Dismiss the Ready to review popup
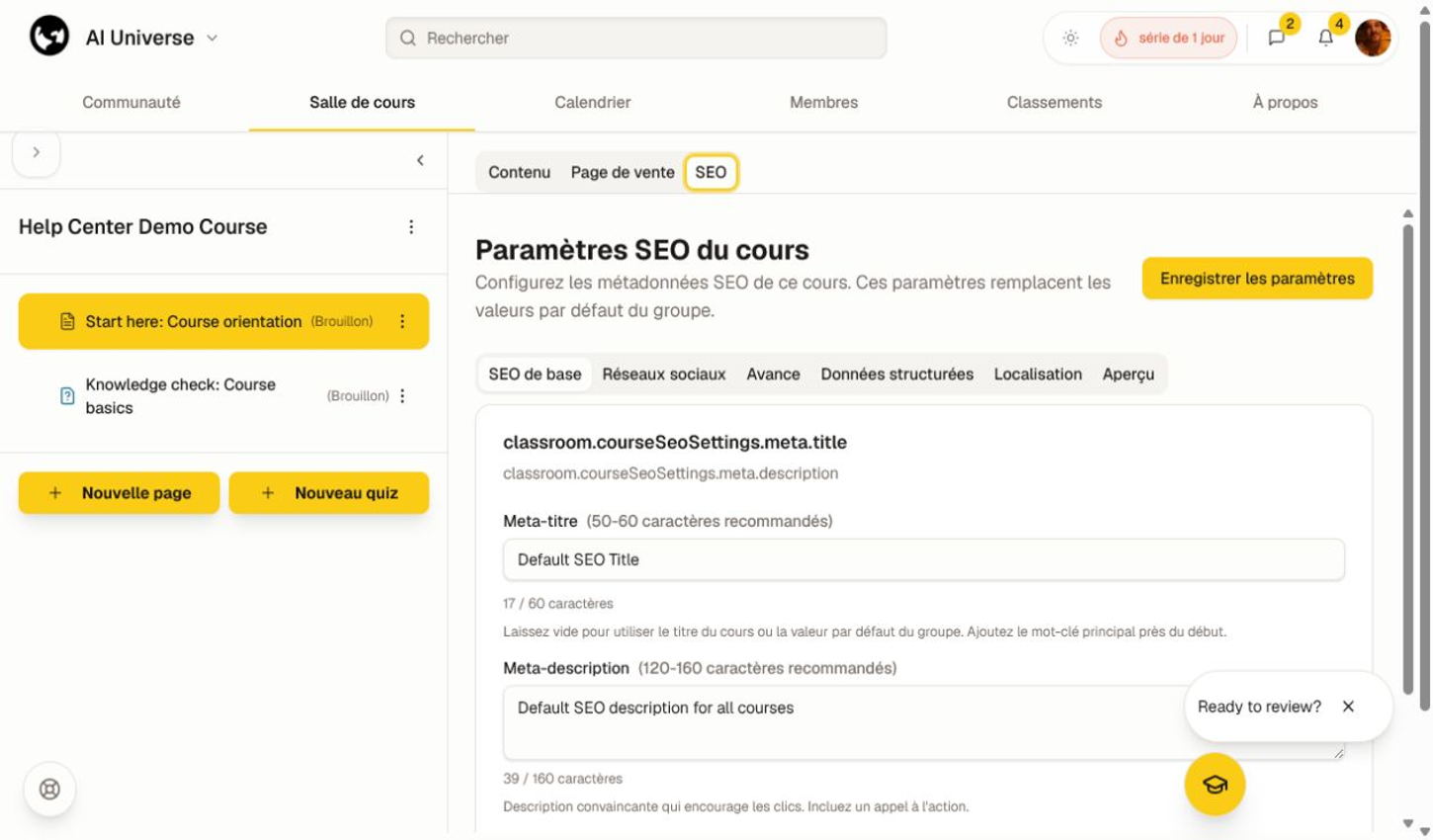 coord(1348,707)
